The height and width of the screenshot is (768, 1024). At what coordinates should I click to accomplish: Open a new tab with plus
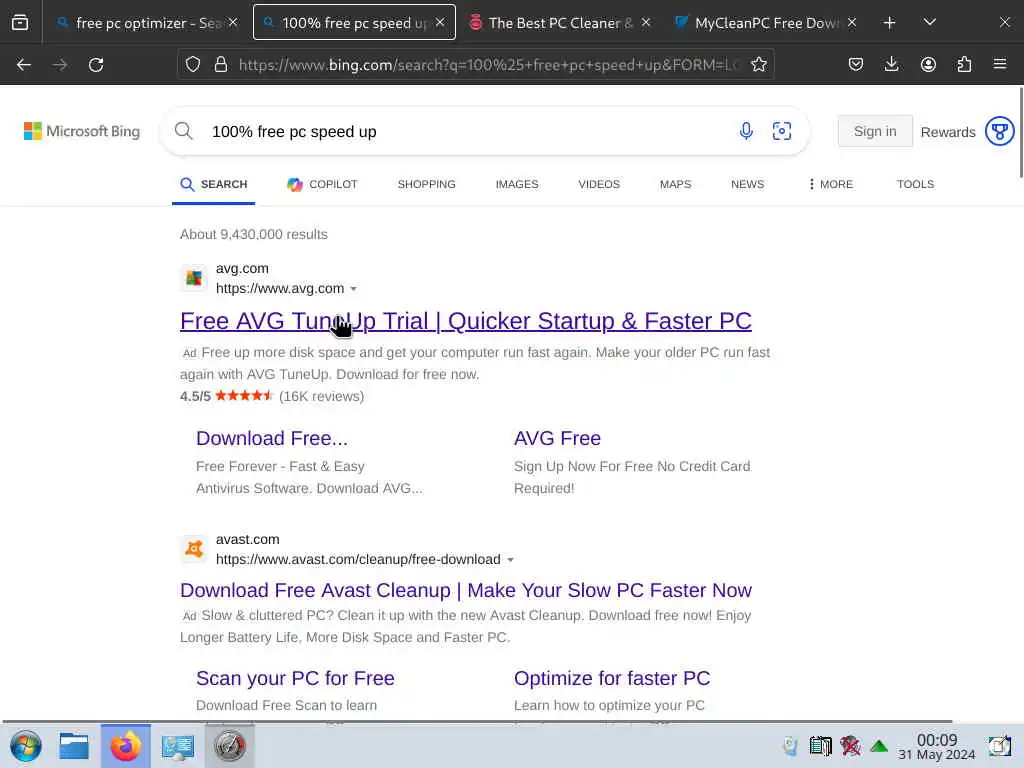tap(889, 23)
